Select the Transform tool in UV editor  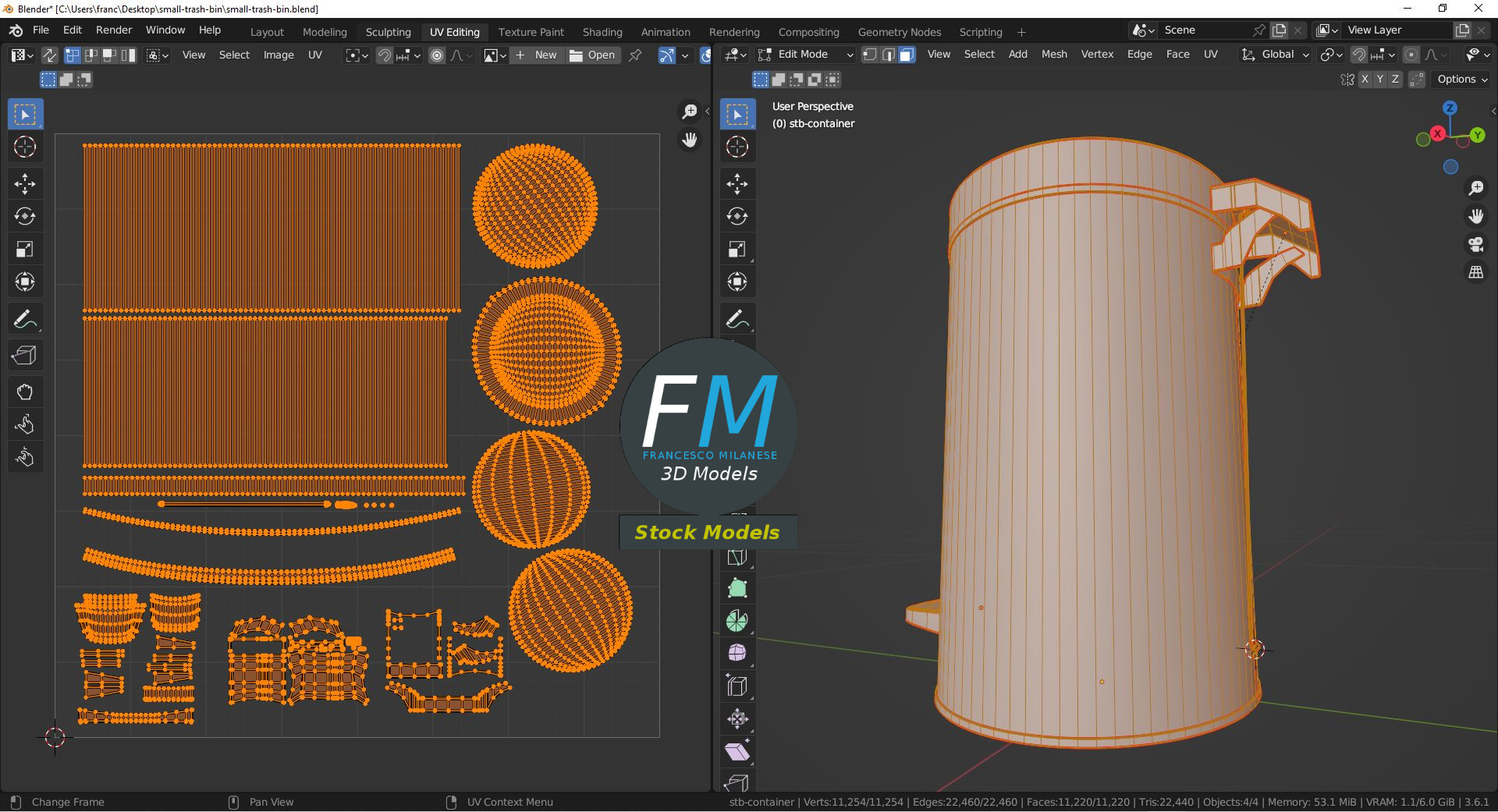pos(25,282)
